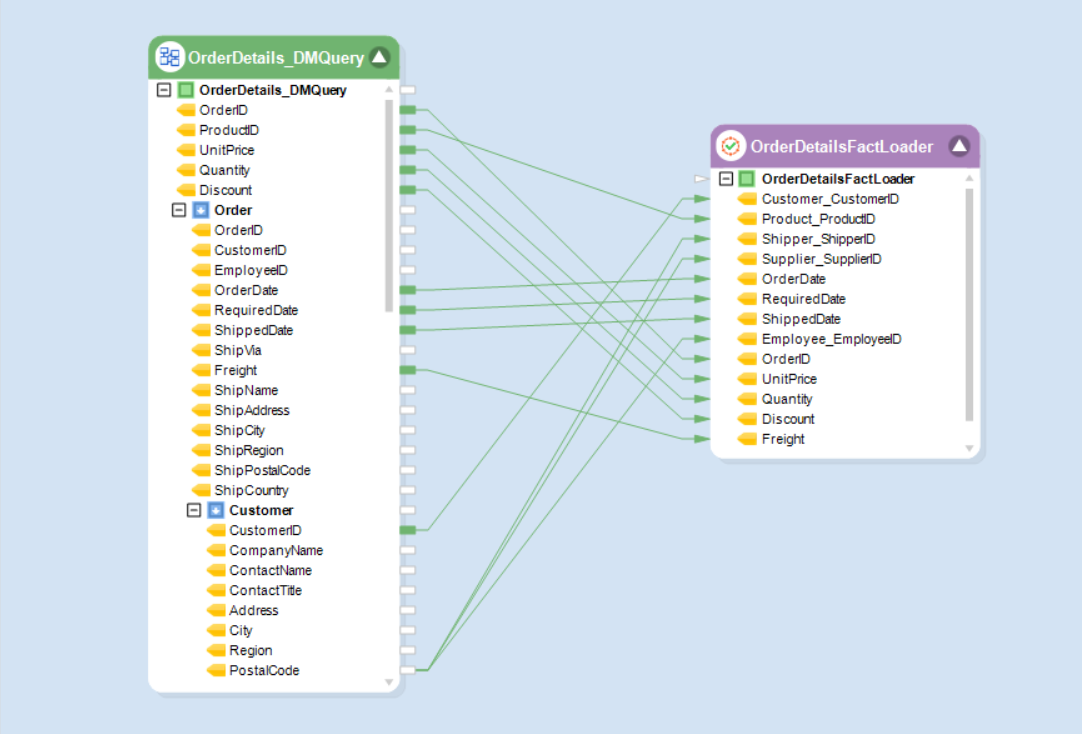Collapse the OrderDetails_DMQuery root tree node

point(164,90)
